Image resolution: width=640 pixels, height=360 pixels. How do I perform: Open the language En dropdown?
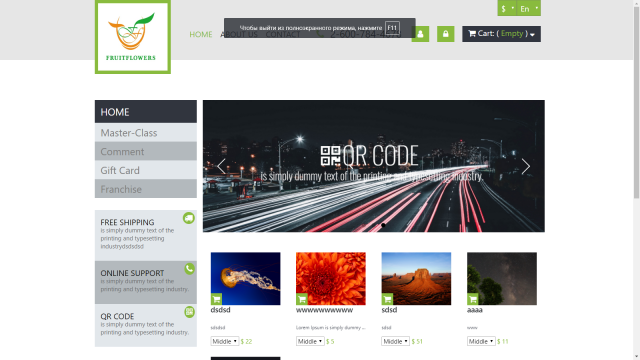[x=529, y=8]
